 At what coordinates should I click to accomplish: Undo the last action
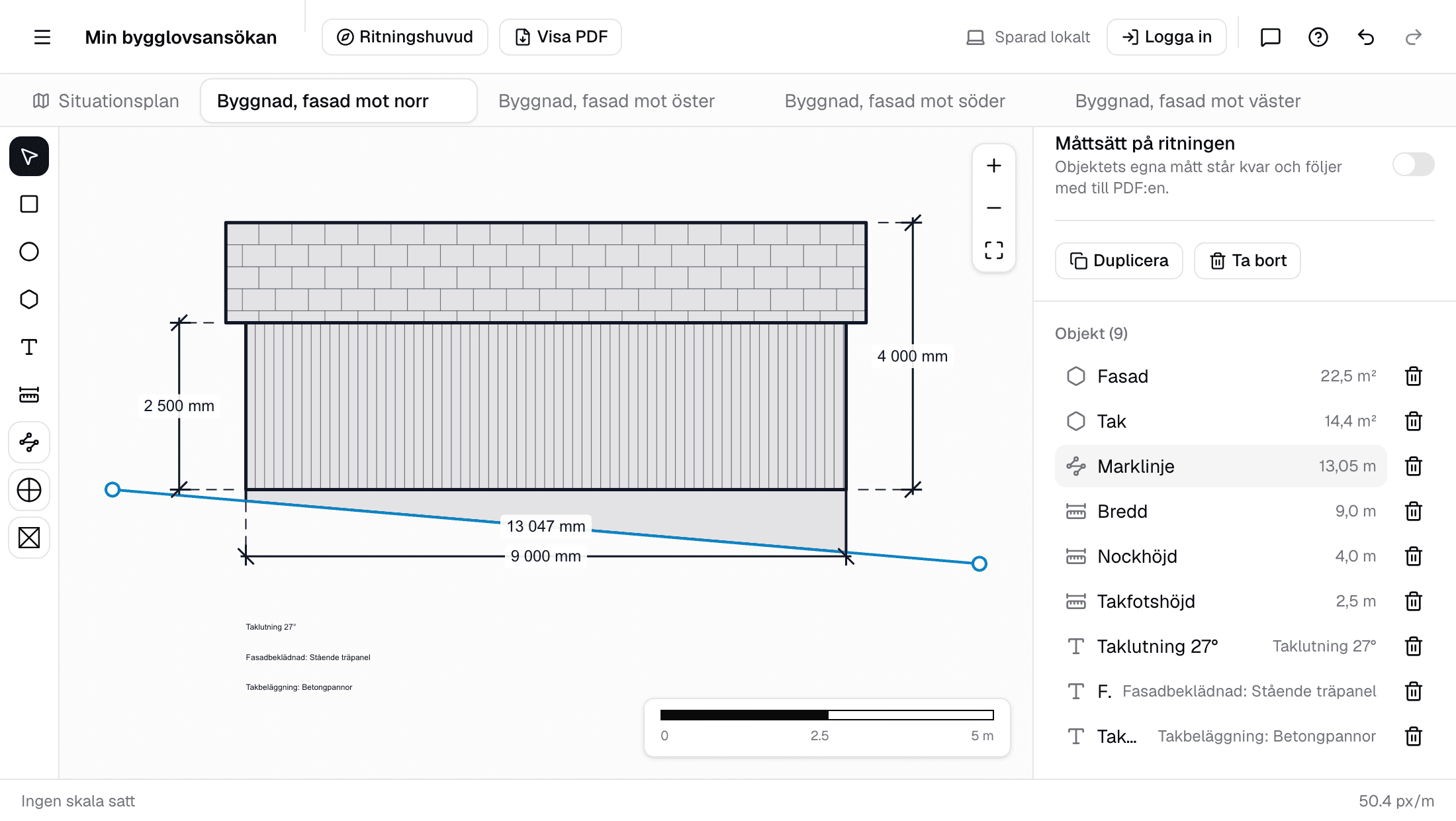click(1366, 37)
